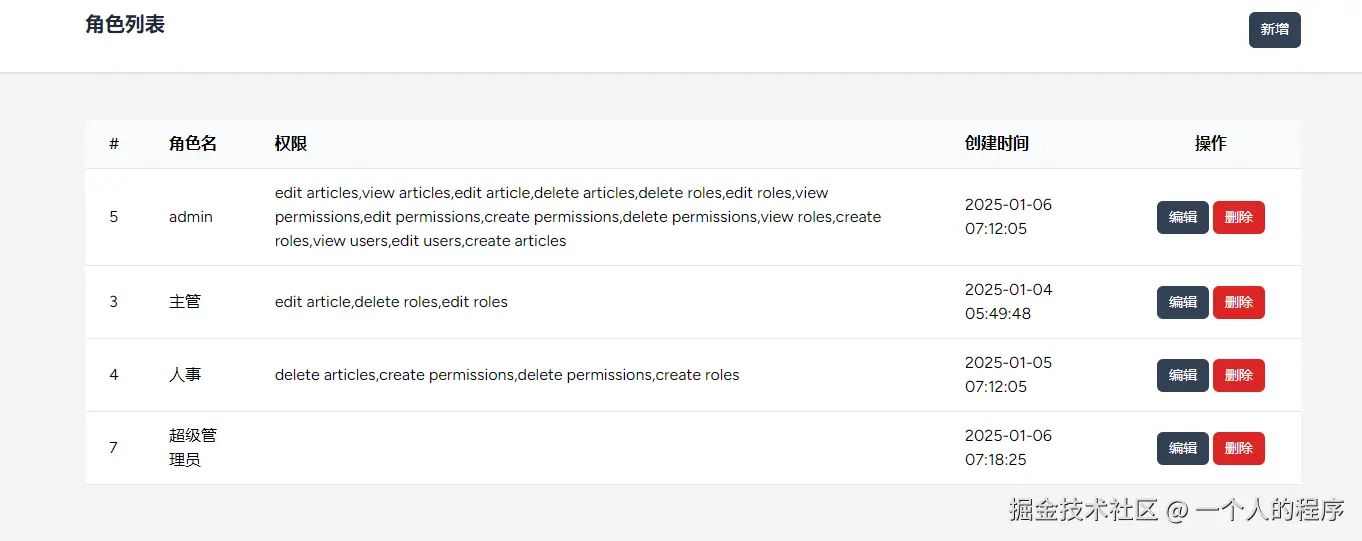
Task: Click the 角色列表 page heading
Action: click(125, 25)
